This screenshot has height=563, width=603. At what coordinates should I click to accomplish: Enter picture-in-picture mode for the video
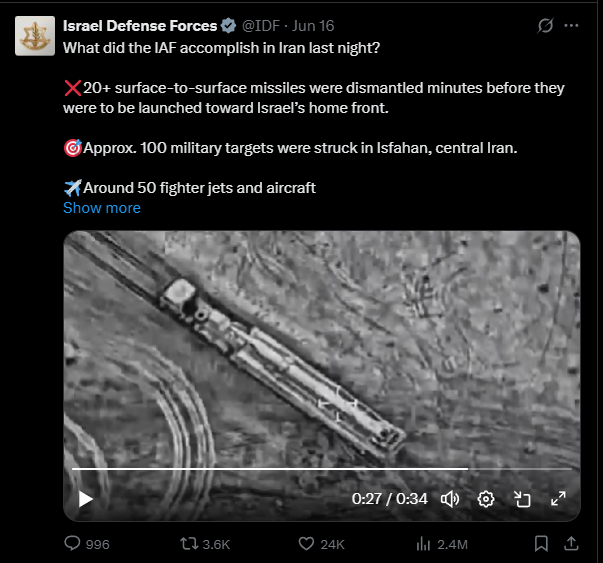click(x=522, y=499)
